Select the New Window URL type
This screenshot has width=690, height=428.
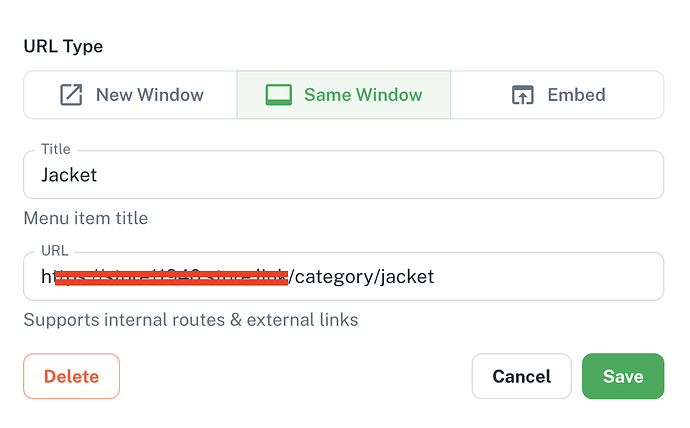point(130,95)
